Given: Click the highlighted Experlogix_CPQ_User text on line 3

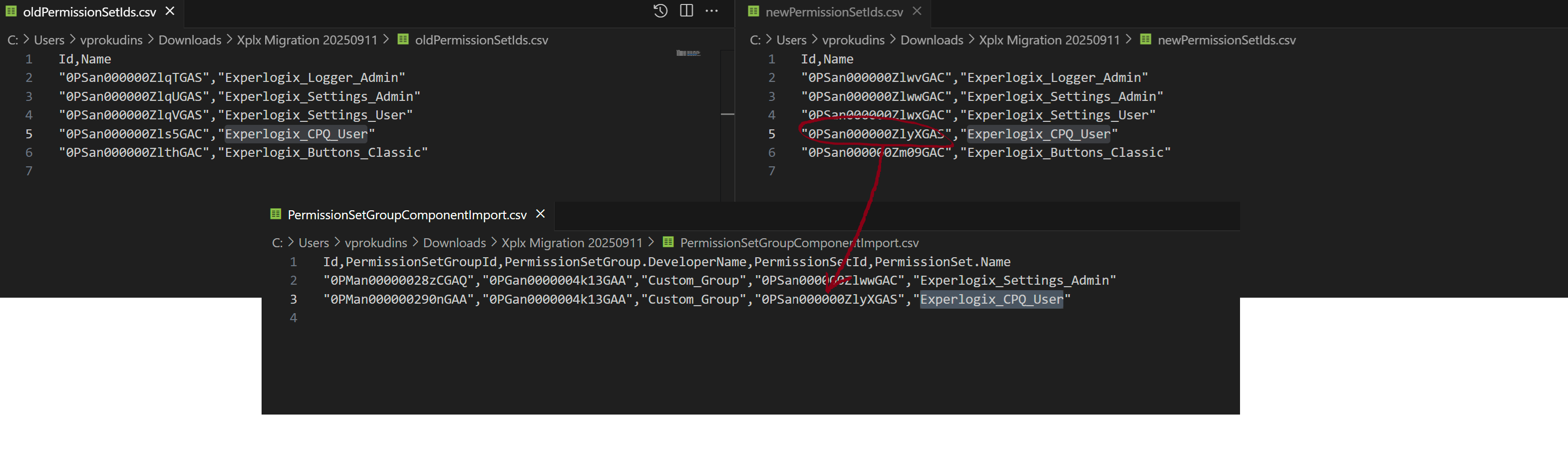Looking at the screenshot, I should 991,299.
